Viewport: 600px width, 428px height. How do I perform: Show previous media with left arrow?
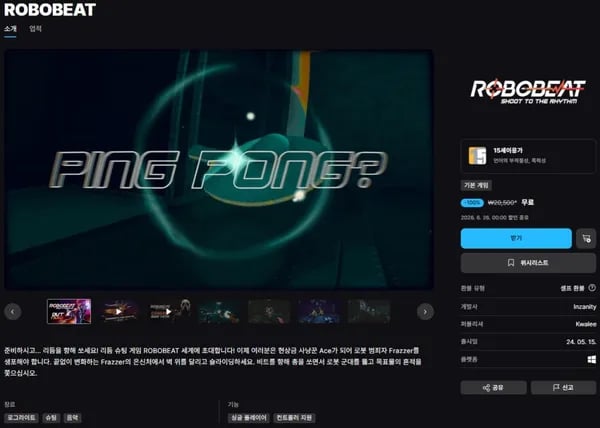pyautogui.click(x=13, y=312)
